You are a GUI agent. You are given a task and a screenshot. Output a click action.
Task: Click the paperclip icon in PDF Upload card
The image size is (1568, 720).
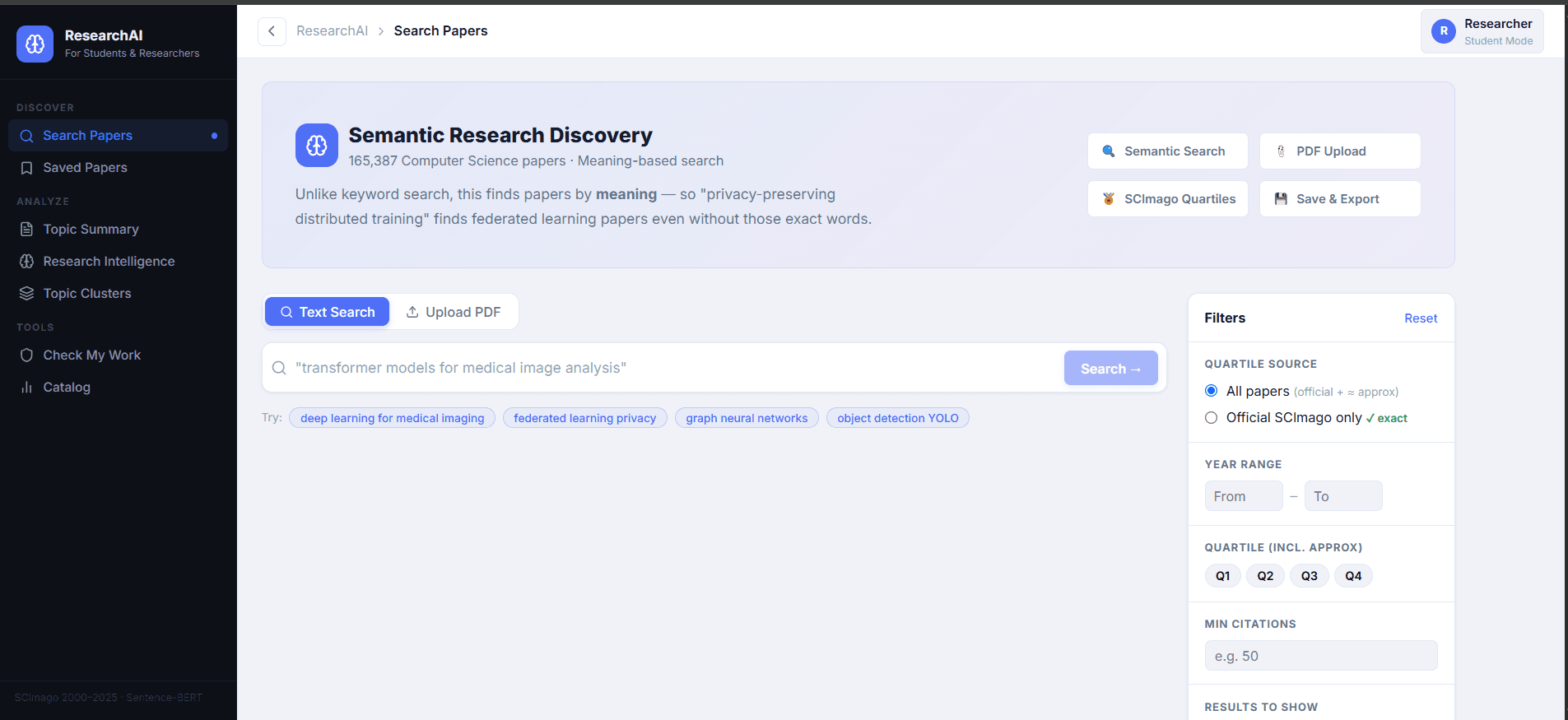coord(1281,151)
